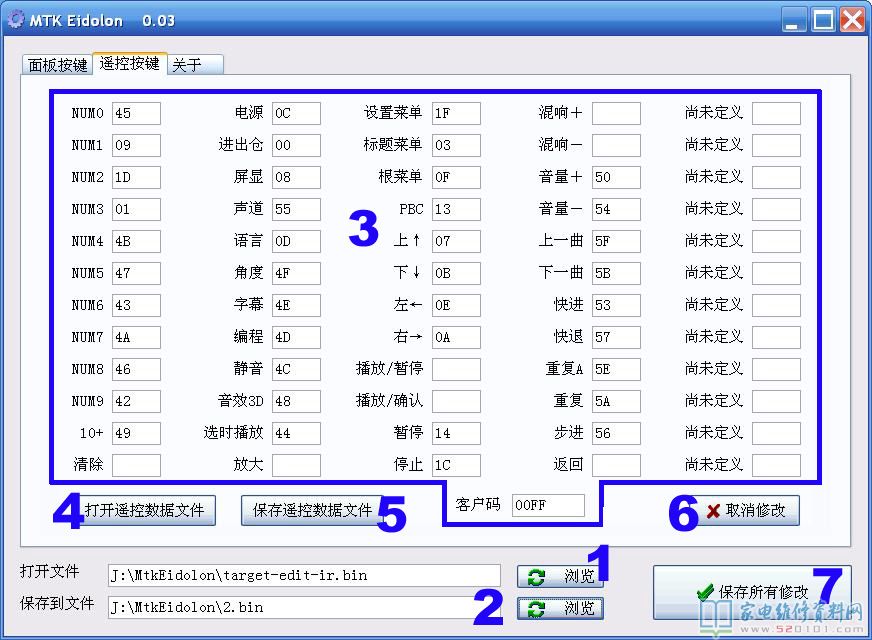
Task: Select the PBC code field
Action: click(x=457, y=210)
